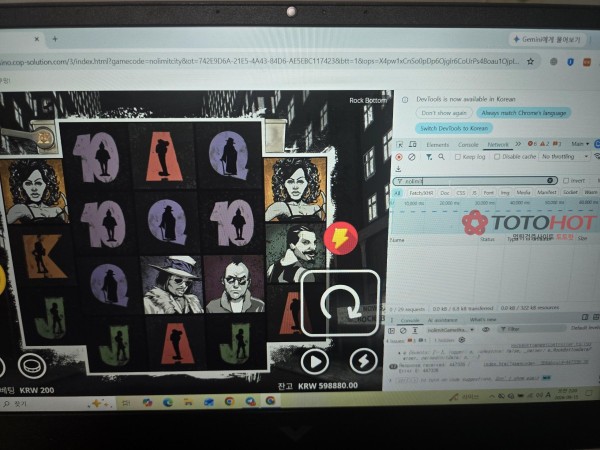The width and height of the screenshot is (600, 450).
Task: Filter requests by CSS type
Action: (x=461, y=193)
